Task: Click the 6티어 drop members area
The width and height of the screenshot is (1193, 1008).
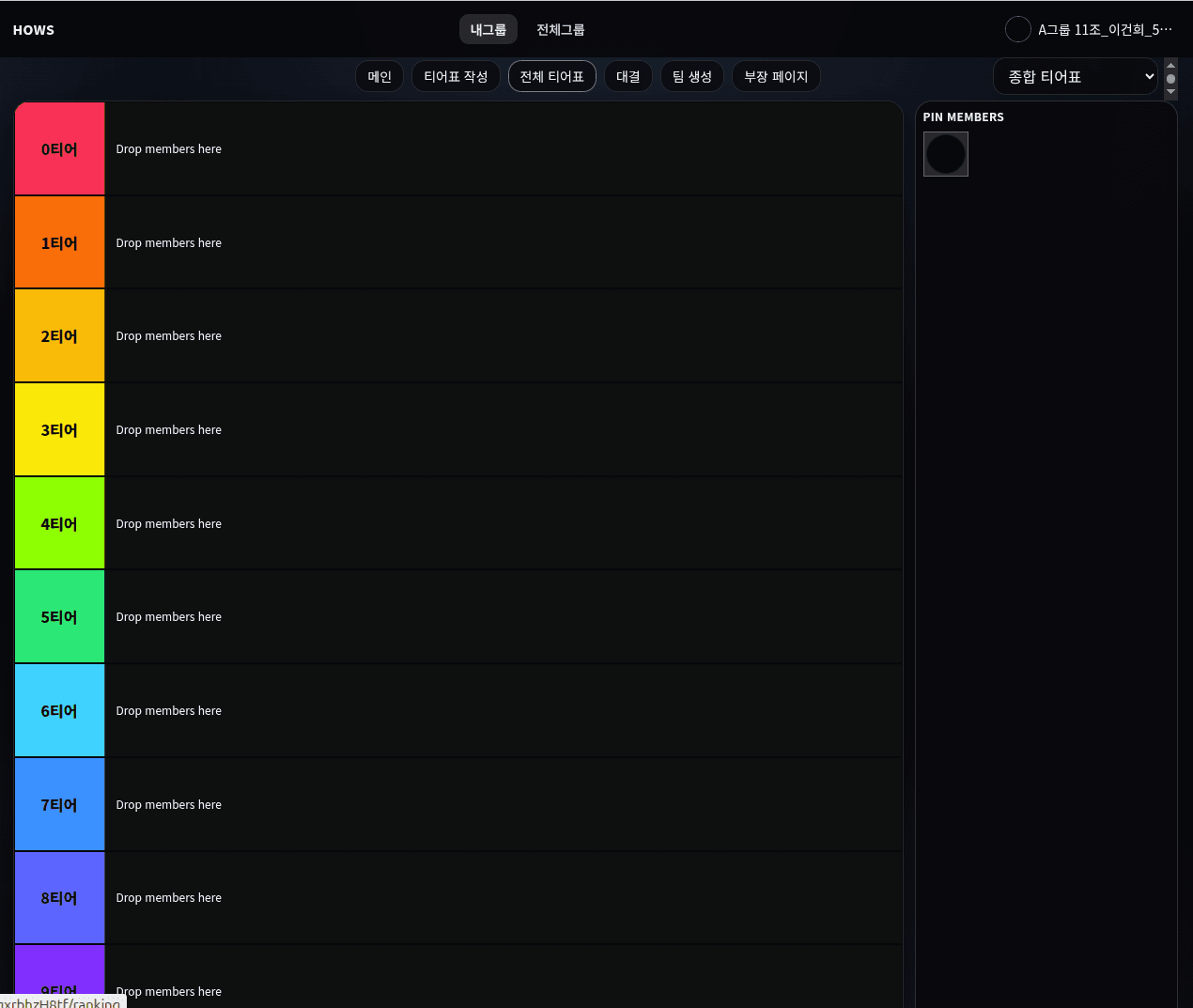Action: (504, 711)
